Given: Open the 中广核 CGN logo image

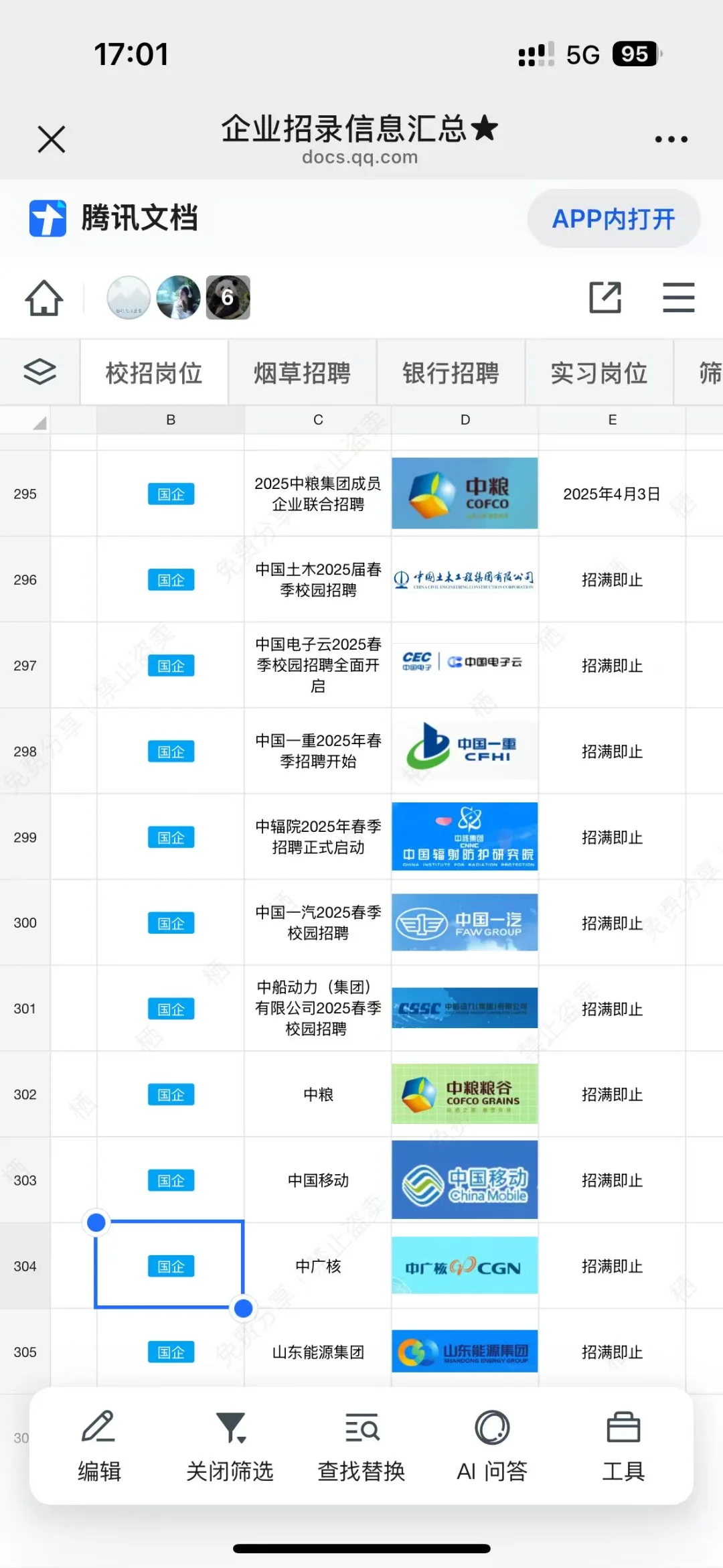Looking at the screenshot, I should [465, 1265].
